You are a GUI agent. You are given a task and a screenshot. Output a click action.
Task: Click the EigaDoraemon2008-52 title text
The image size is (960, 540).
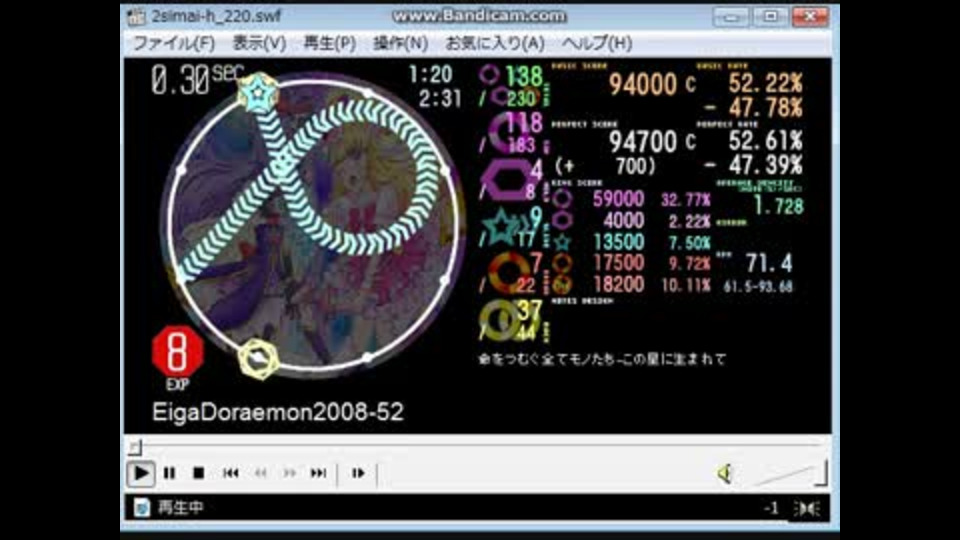click(277, 413)
